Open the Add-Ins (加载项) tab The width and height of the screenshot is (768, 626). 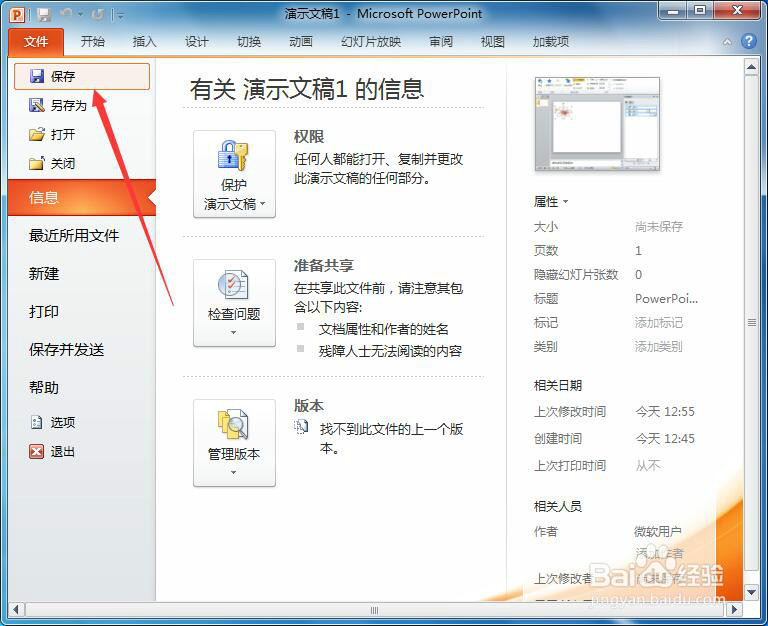coord(551,42)
